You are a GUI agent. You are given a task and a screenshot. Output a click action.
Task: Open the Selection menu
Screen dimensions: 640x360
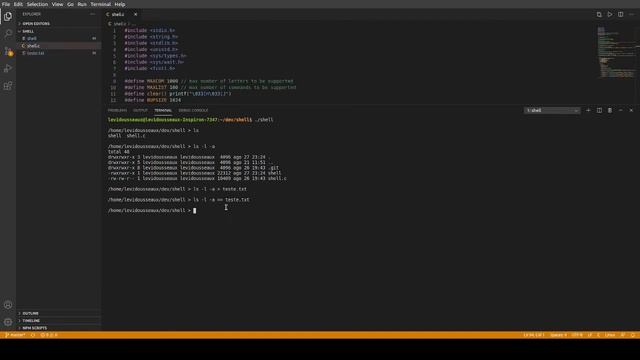click(x=37, y=4)
